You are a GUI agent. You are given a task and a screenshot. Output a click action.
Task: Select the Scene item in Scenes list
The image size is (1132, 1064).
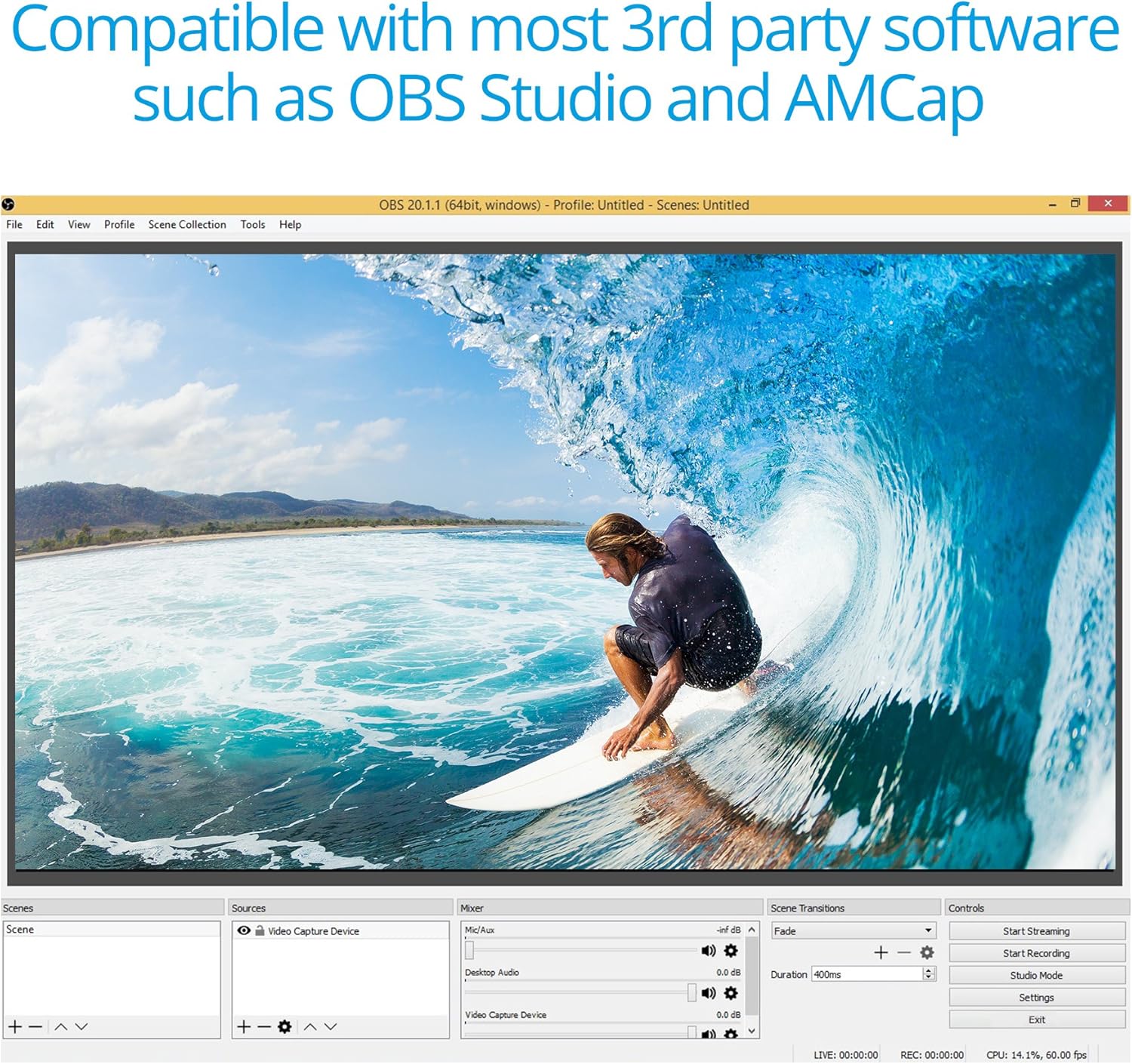point(112,930)
